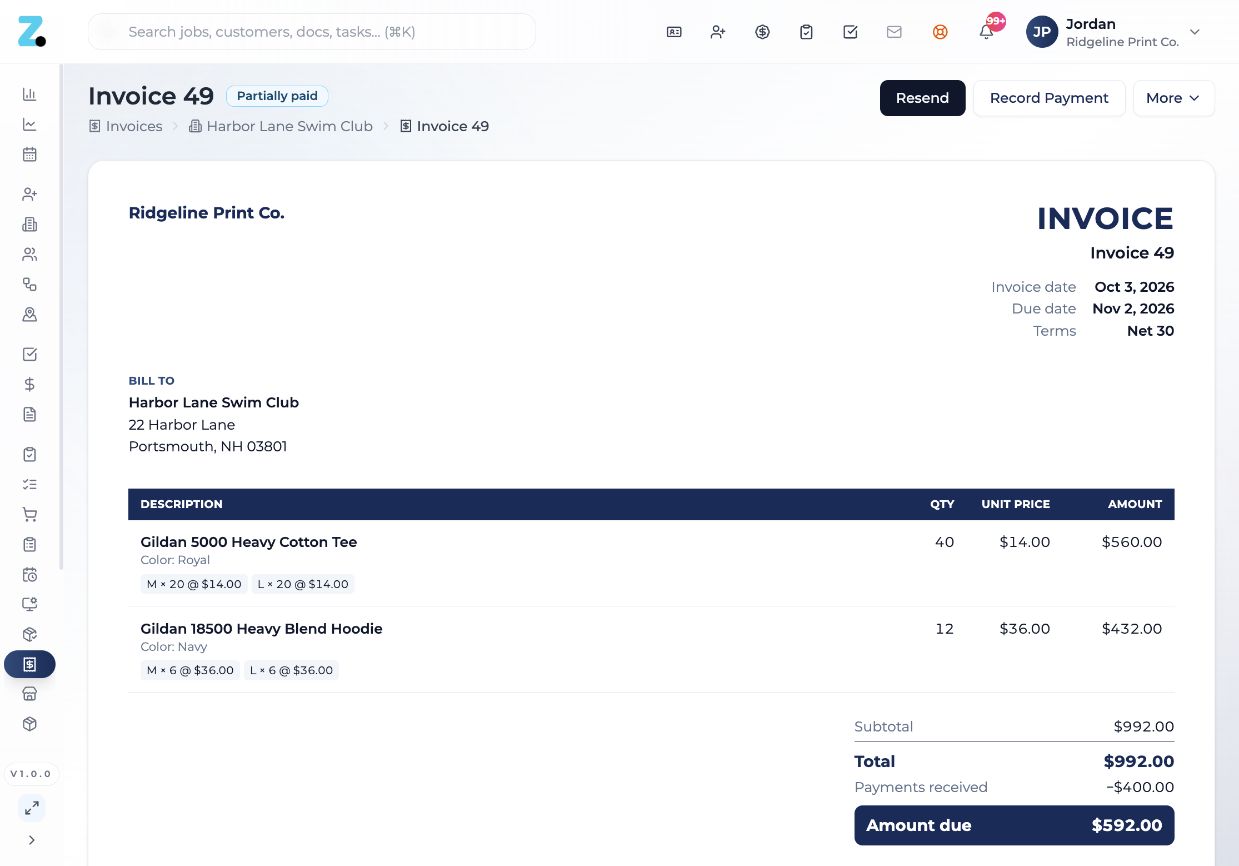The image size is (1239, 866).
Task: Open the More dropdown menu
Action: tap(1174, 98)
